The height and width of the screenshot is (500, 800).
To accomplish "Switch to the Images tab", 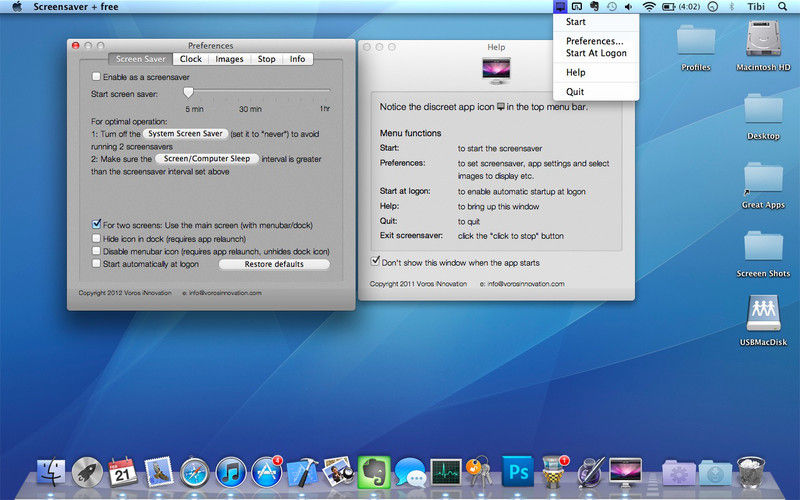I will pyautogui.click(x=229, y=59).
